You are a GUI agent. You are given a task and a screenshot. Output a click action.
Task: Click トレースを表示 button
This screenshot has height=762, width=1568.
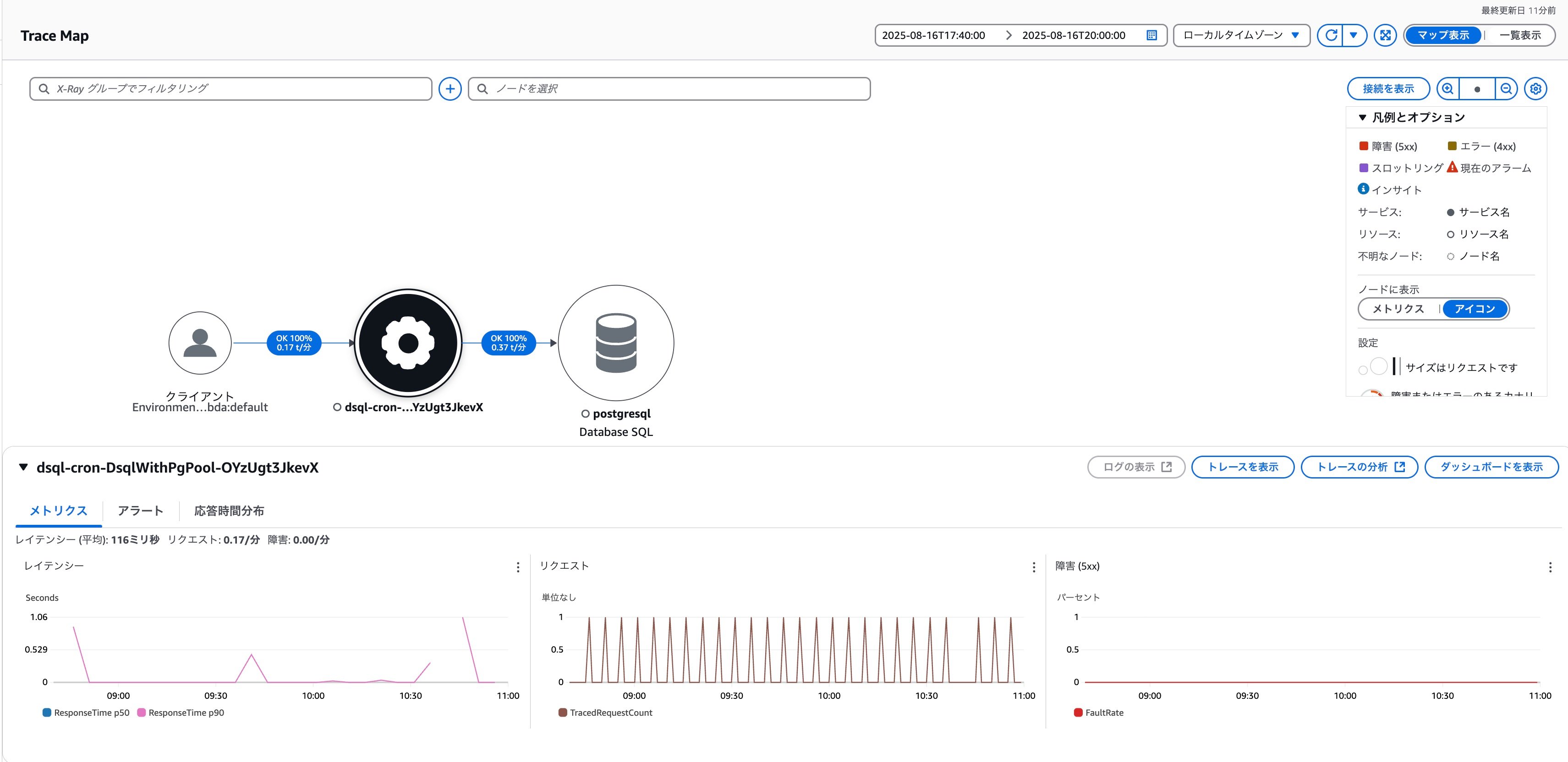(x=1242, y=467)
